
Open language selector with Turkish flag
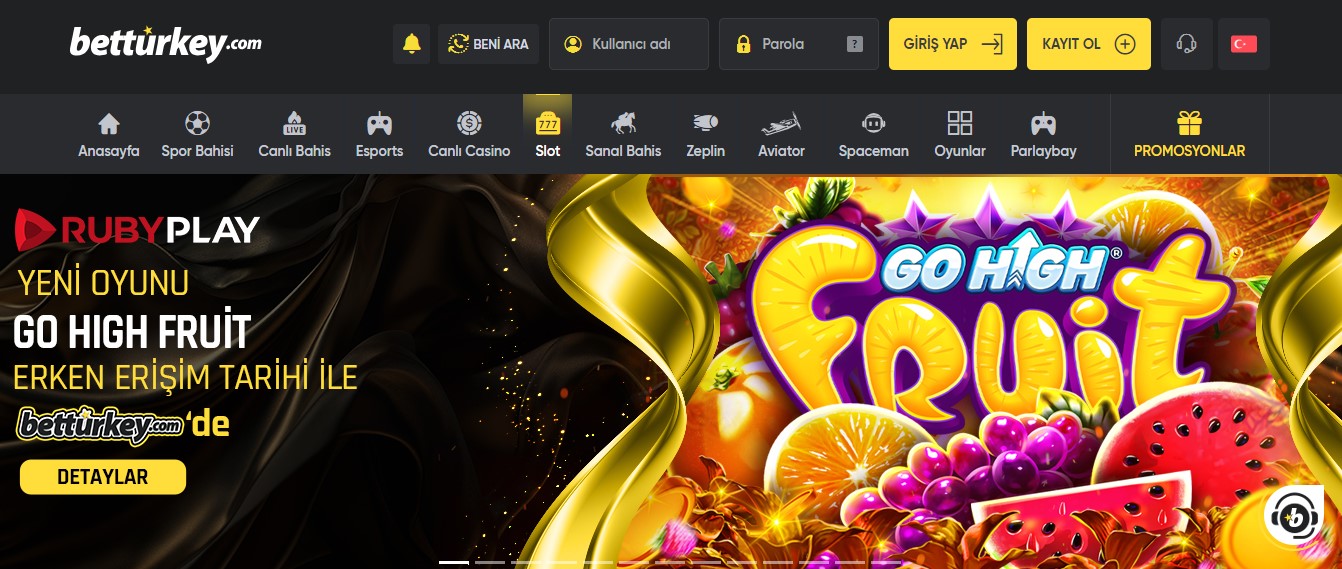pyautogui.click(x=1244, y=44)
